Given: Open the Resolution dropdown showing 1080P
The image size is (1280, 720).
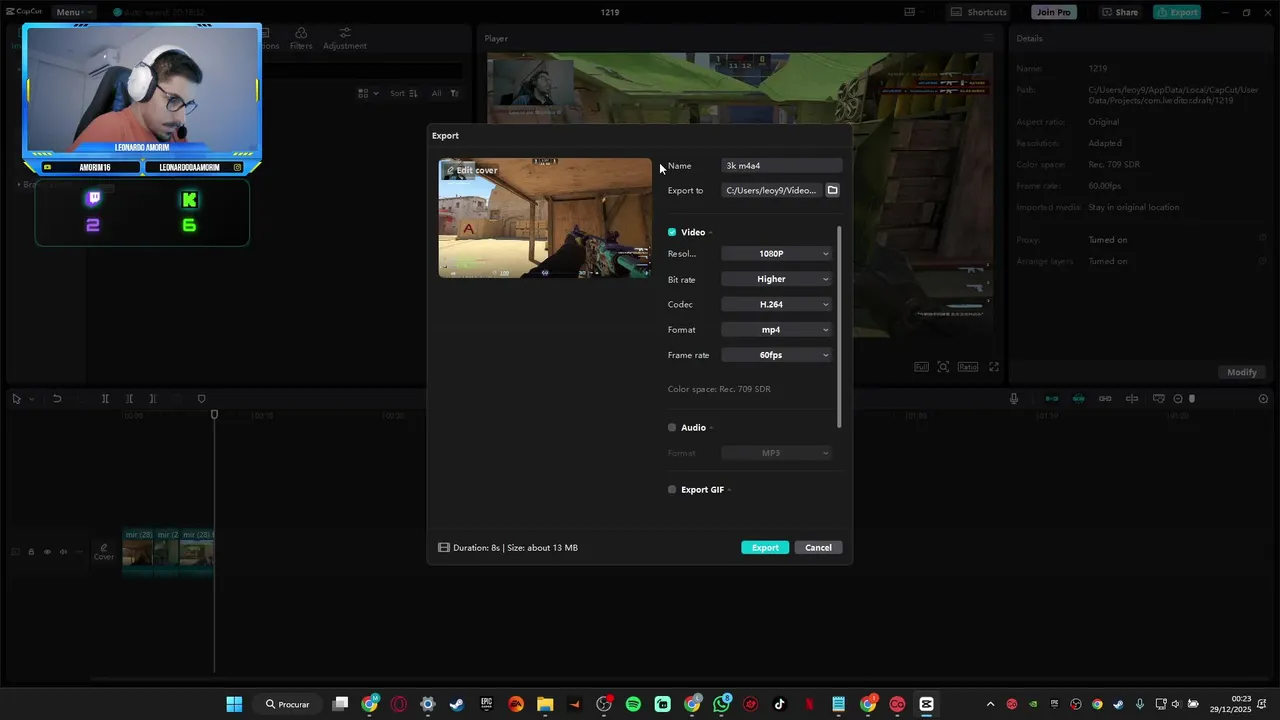Looking at the screenshot, I should click(x=776, y=254).
